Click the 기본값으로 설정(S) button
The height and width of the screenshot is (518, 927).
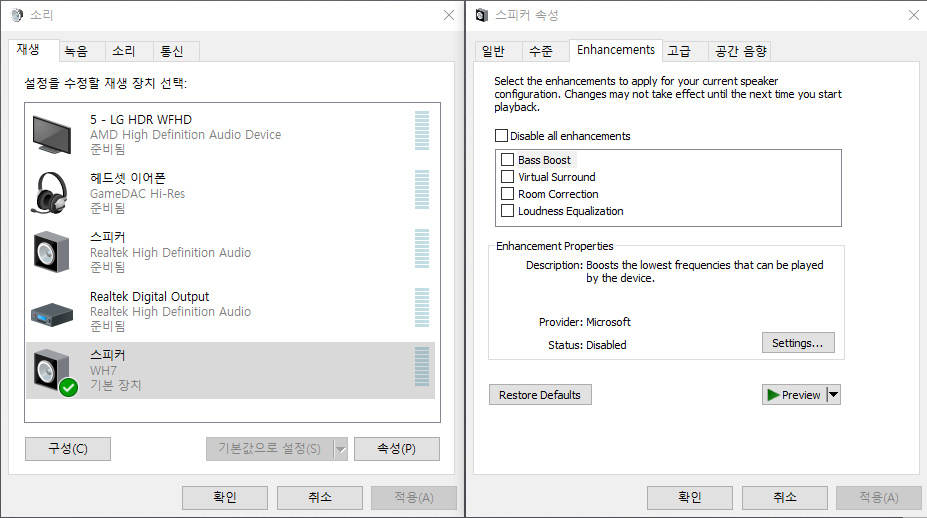point(270,449)
